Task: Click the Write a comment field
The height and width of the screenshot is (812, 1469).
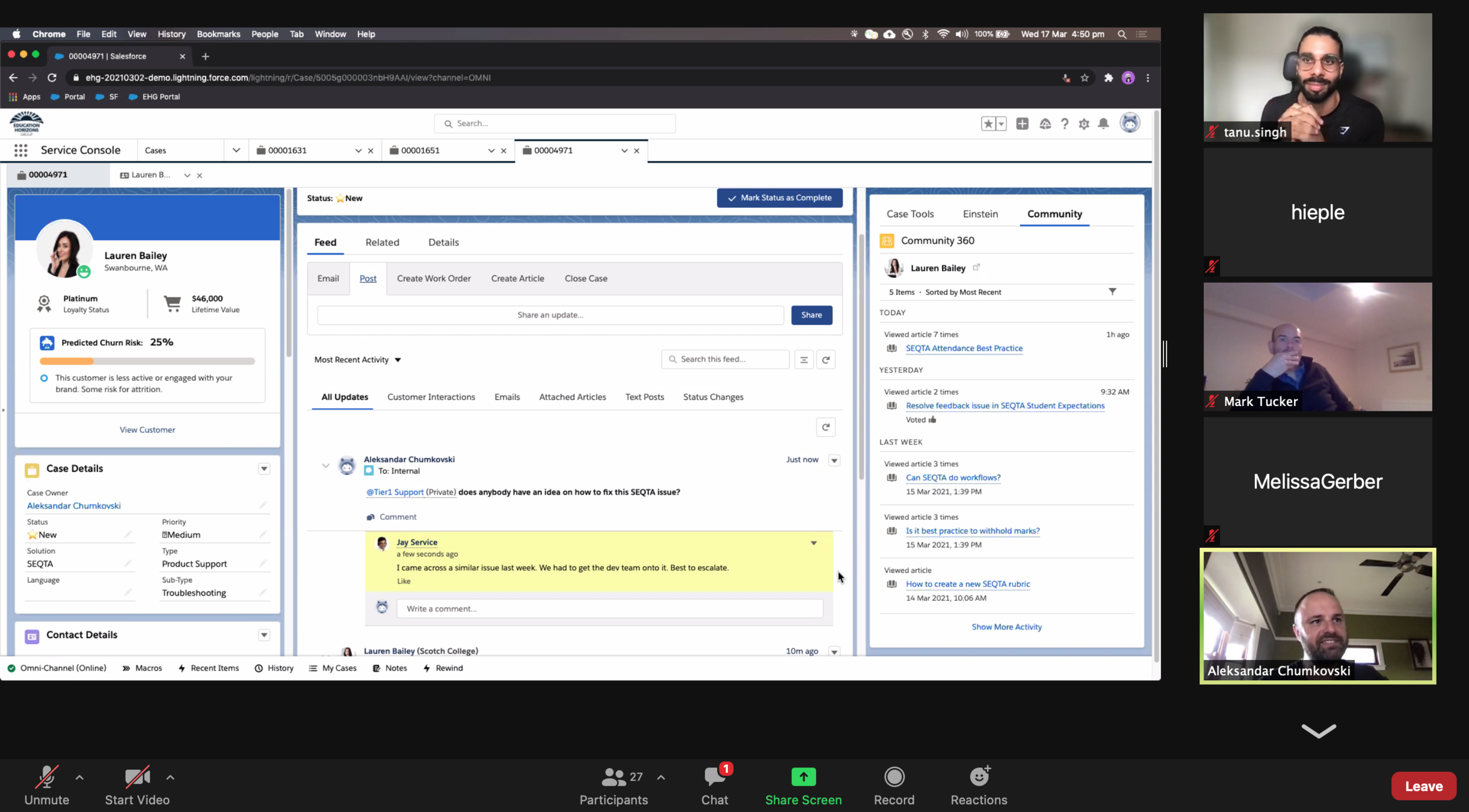Action: click(x=609, y=609)
